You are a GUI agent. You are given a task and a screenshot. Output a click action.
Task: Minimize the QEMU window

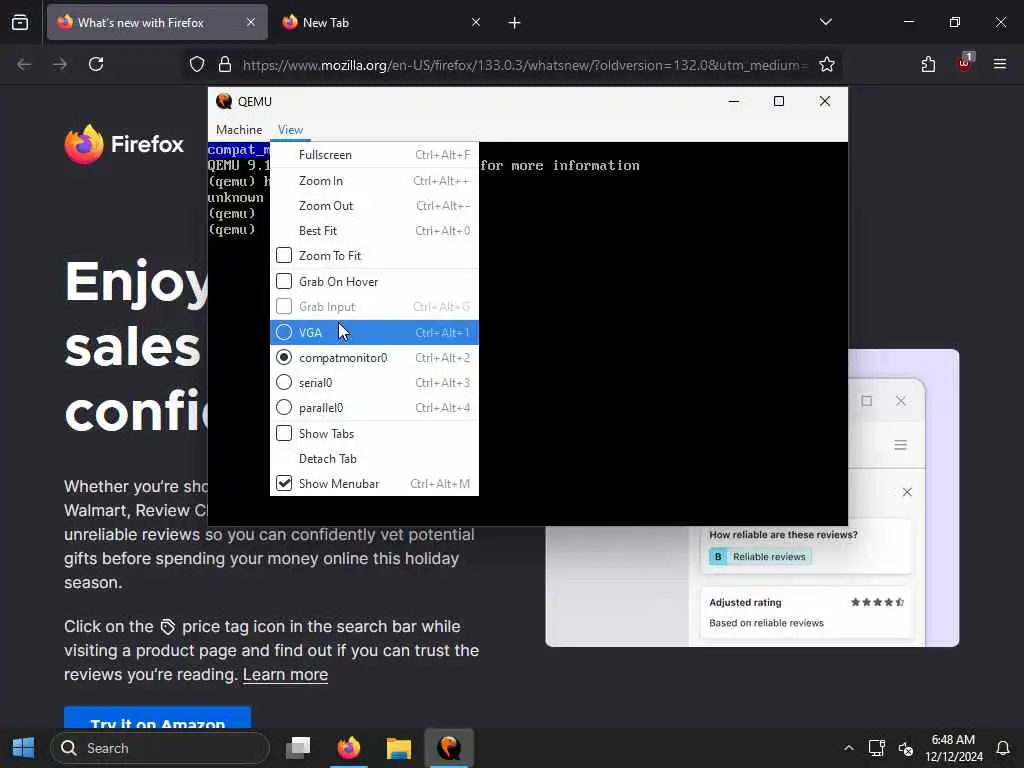tap(734, 101)
